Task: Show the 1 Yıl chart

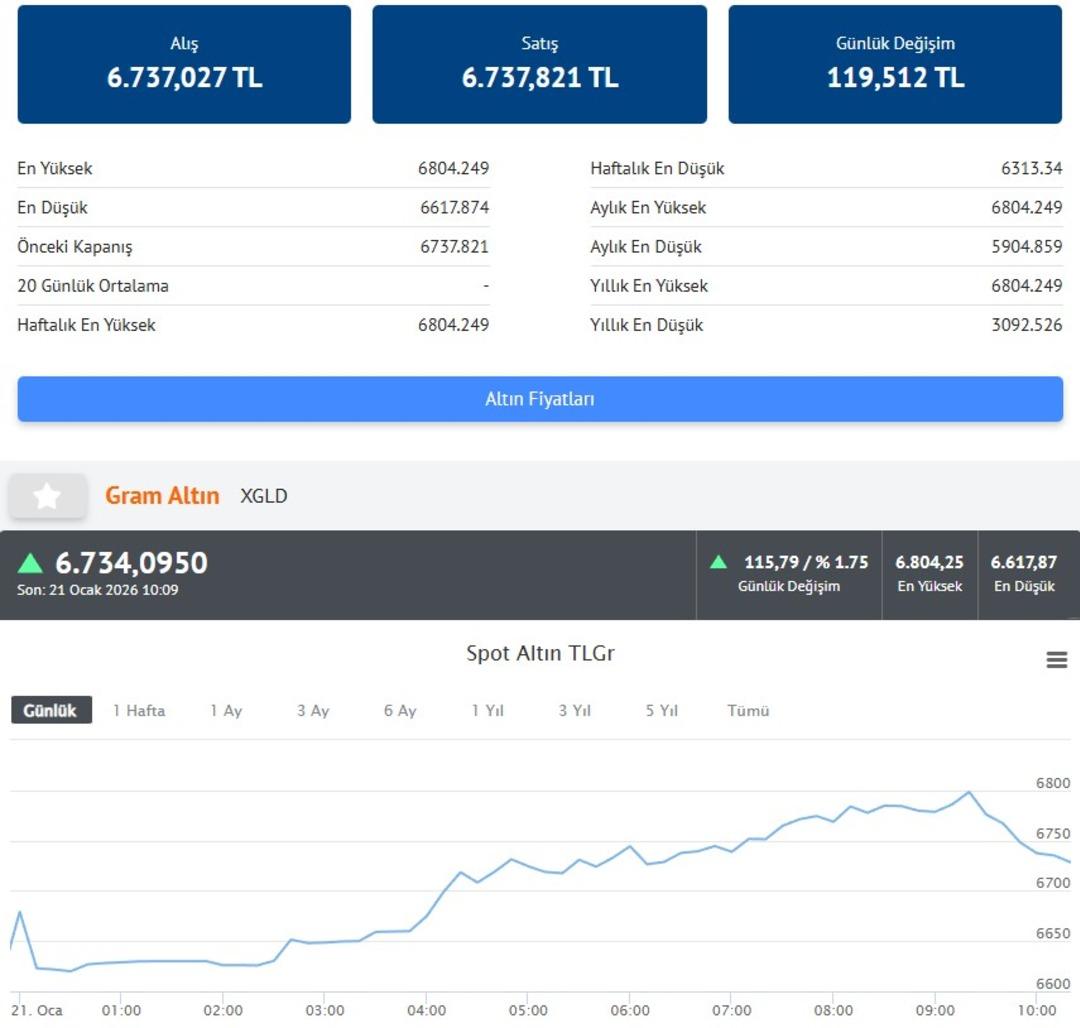Action: click(488, 710)
